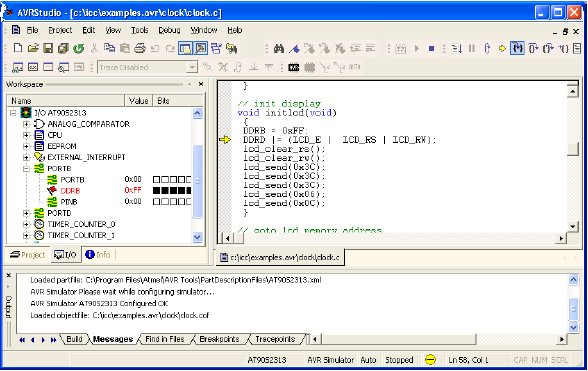Toggle first bit checkbox of PORTB register
This screenshot has height=371, width=588.
point(156,180)
